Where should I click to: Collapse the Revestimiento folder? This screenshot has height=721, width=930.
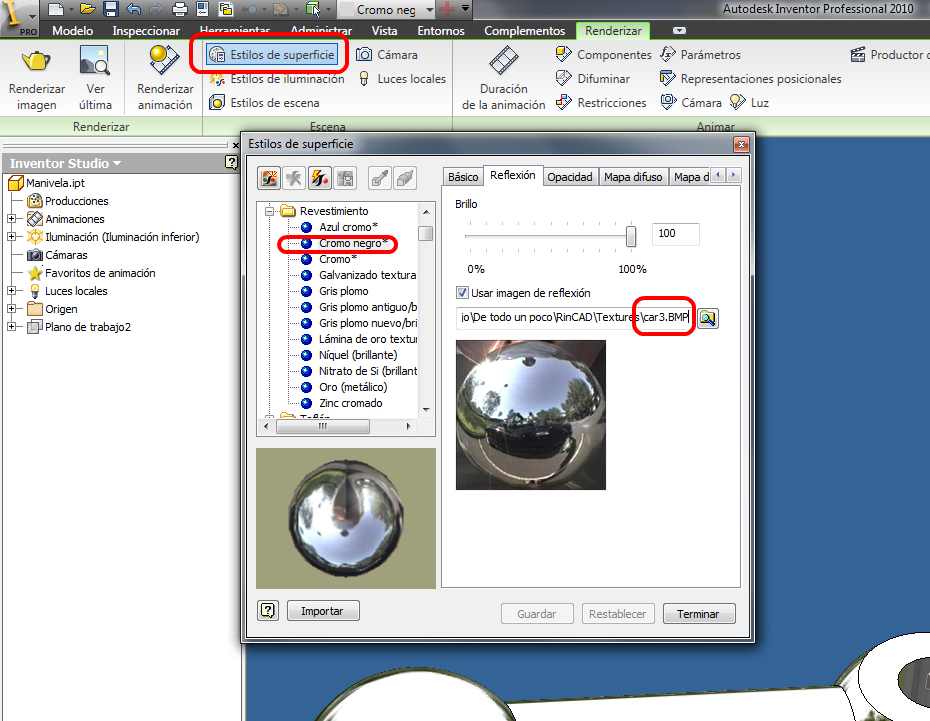click(270, 211)
